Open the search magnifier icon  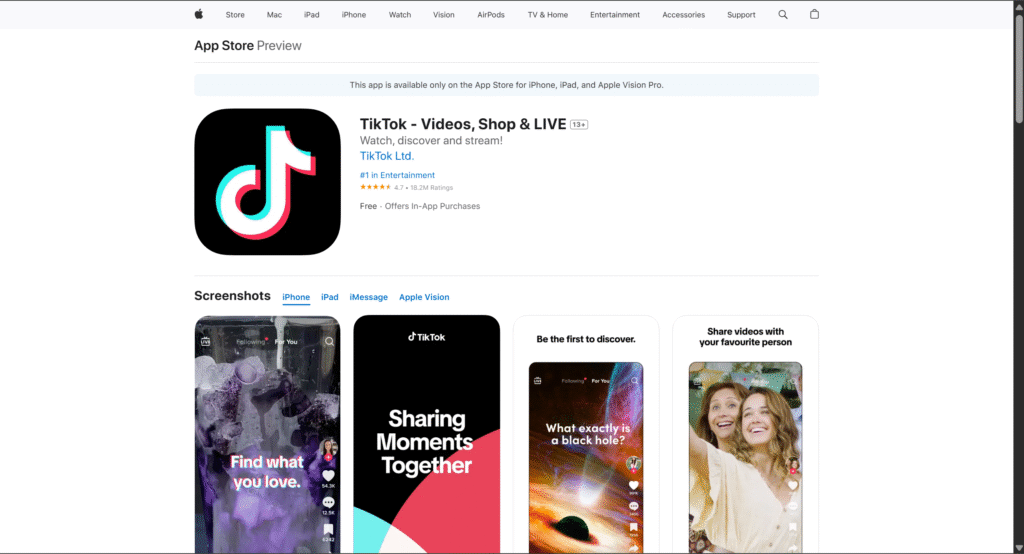(x=783, y=14)
